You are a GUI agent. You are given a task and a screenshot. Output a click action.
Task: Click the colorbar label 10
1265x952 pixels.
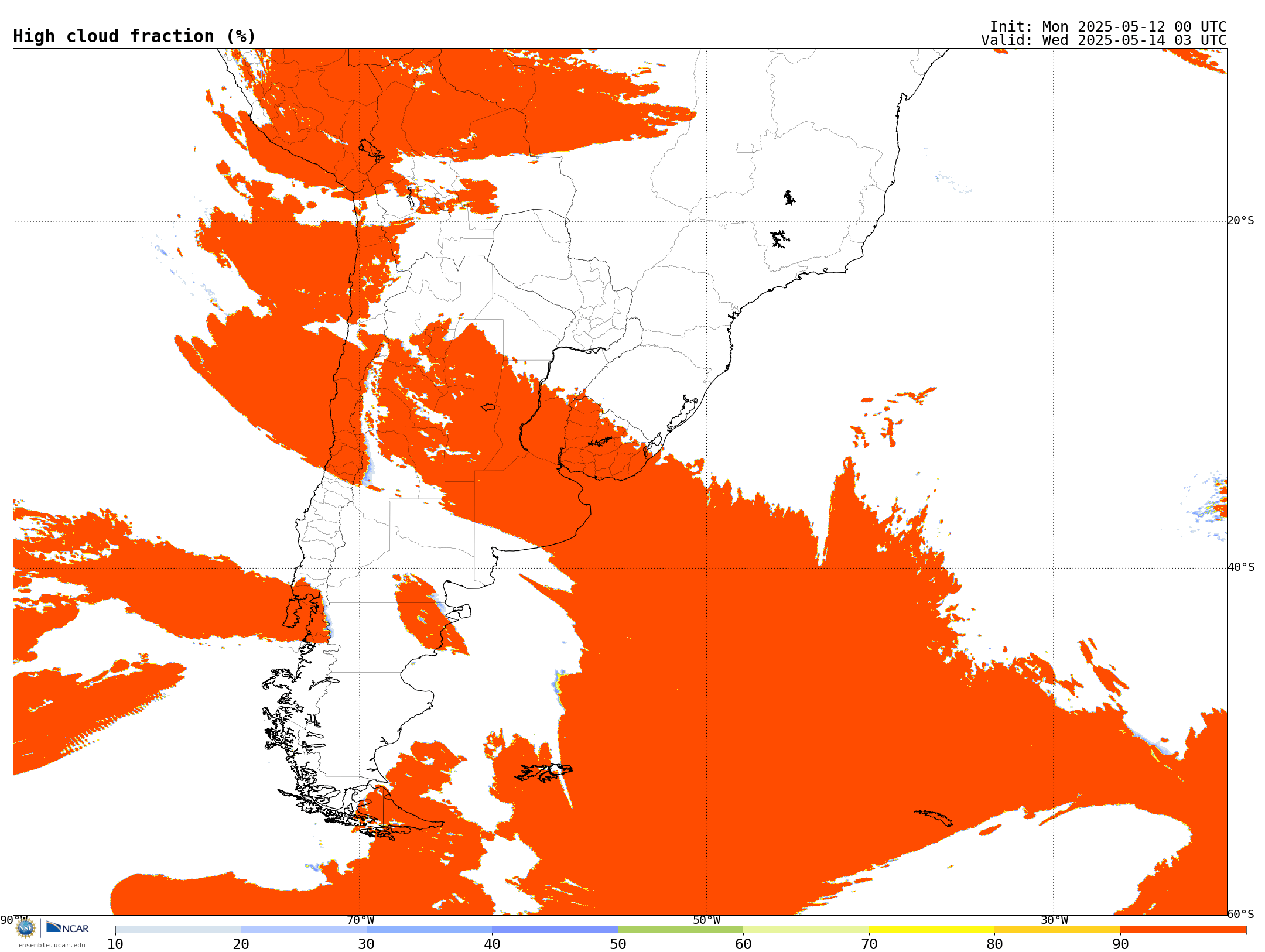(115, 944)
